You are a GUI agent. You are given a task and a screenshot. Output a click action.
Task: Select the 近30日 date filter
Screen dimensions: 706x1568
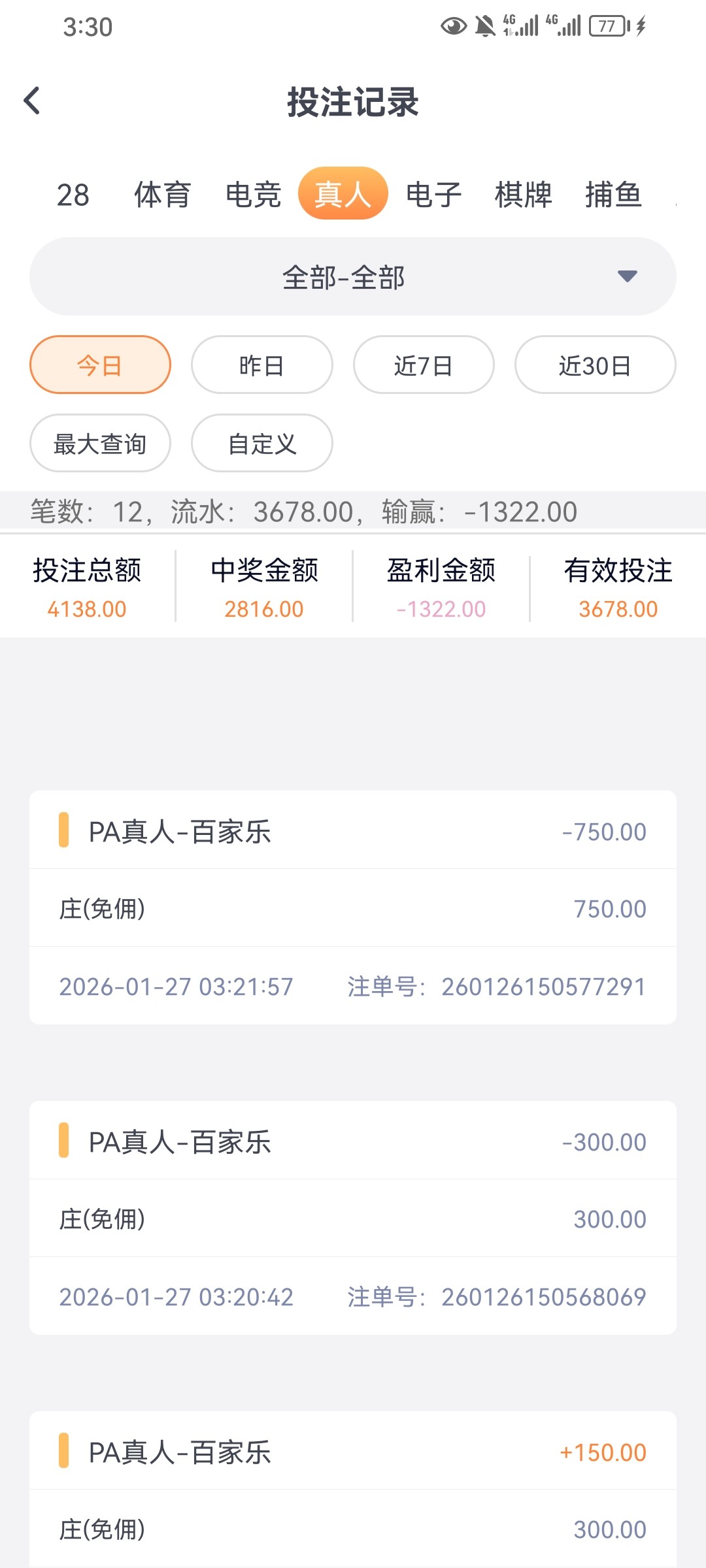coord(595,365)
